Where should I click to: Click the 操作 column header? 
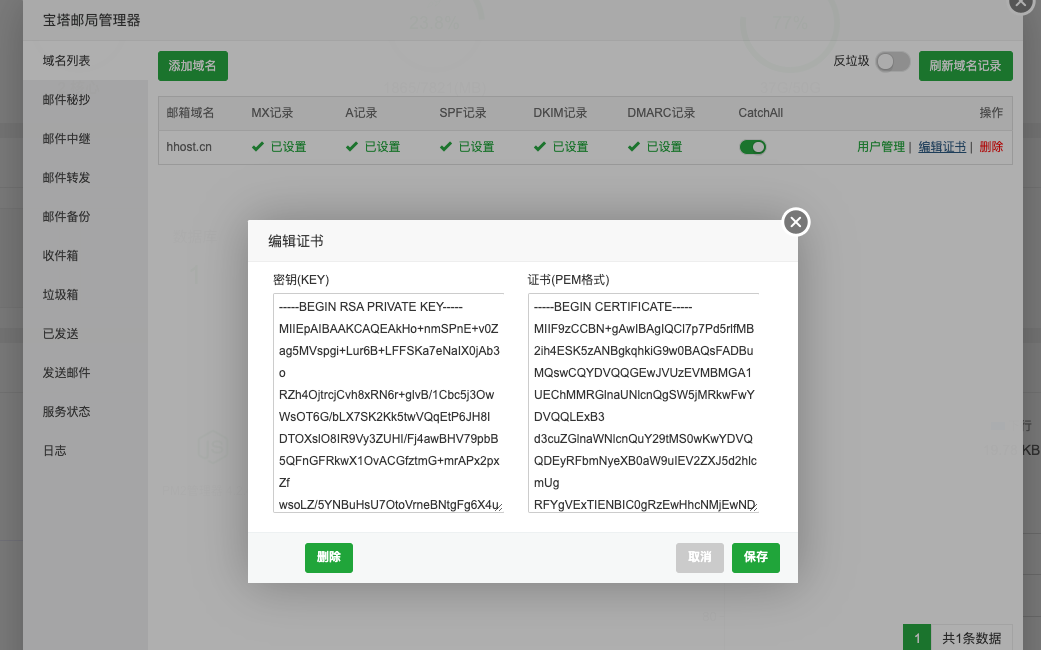pyautogui.click(x=991, y=113)
